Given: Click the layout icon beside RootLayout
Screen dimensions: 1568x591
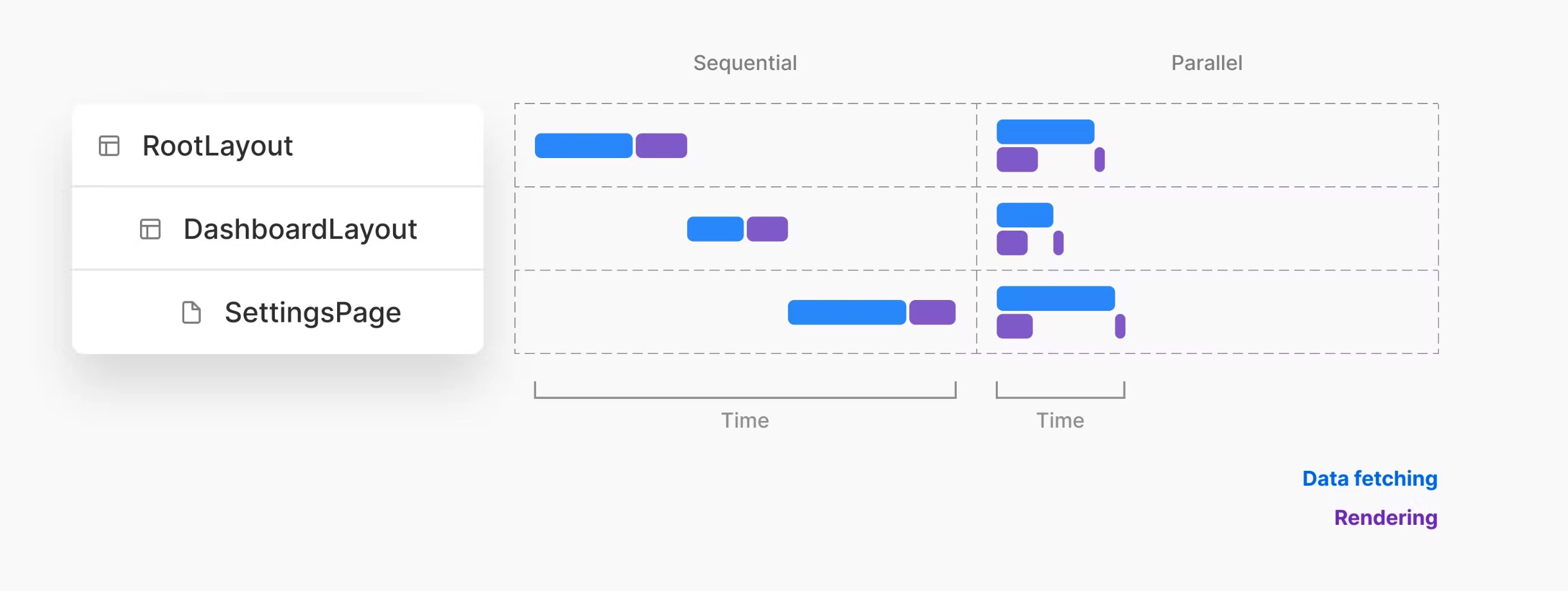Looking at the screenshot, I should click(x=109, y=146).
